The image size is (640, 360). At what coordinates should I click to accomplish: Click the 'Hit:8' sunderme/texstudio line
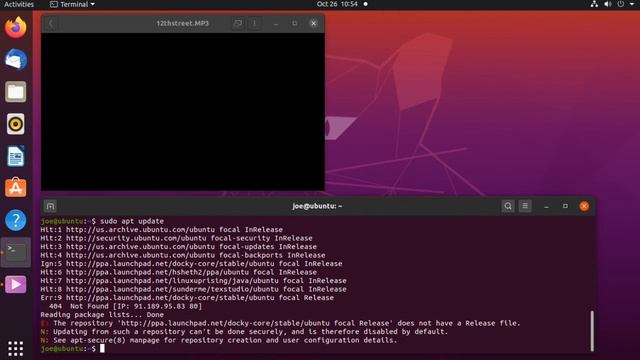[193, 289]
